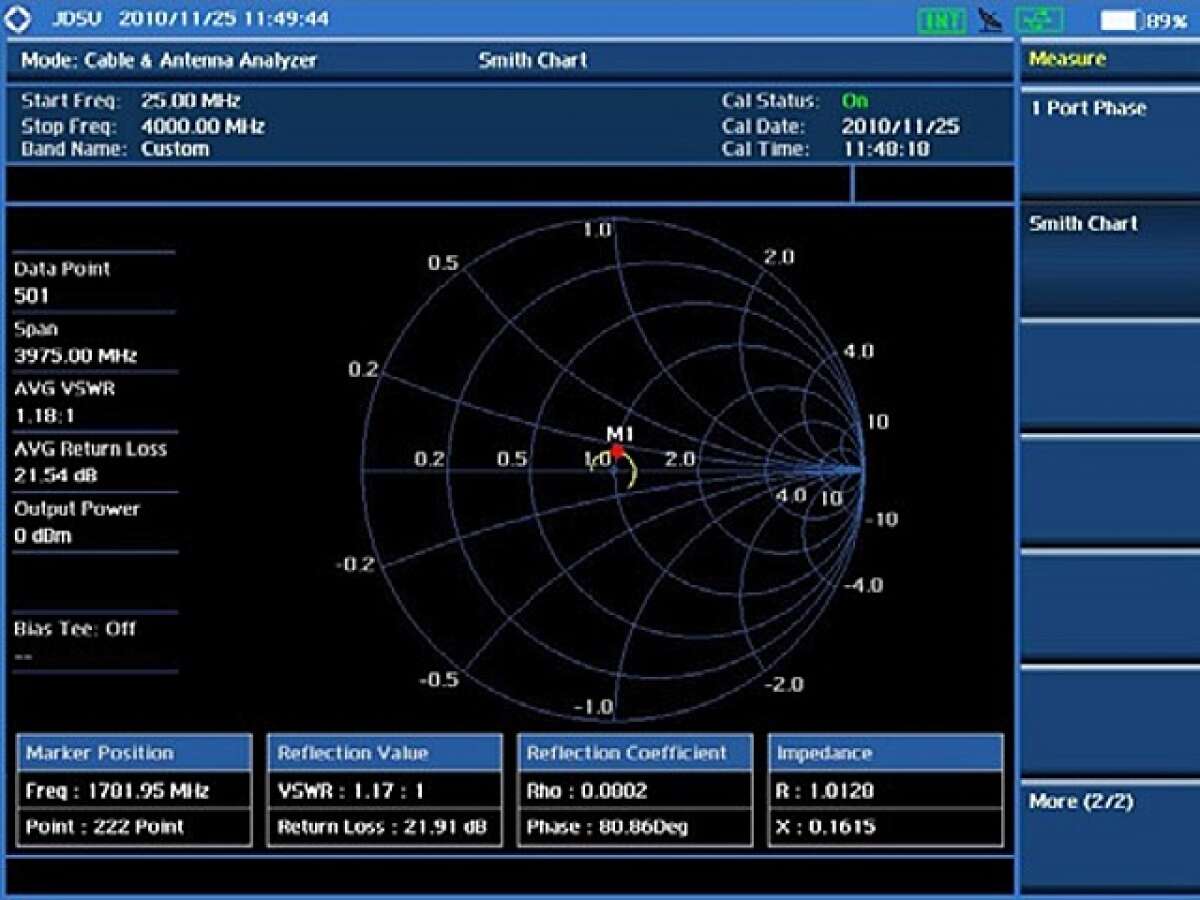
Task: Click the Impedance panel header
Action: (x=885, y=753)
